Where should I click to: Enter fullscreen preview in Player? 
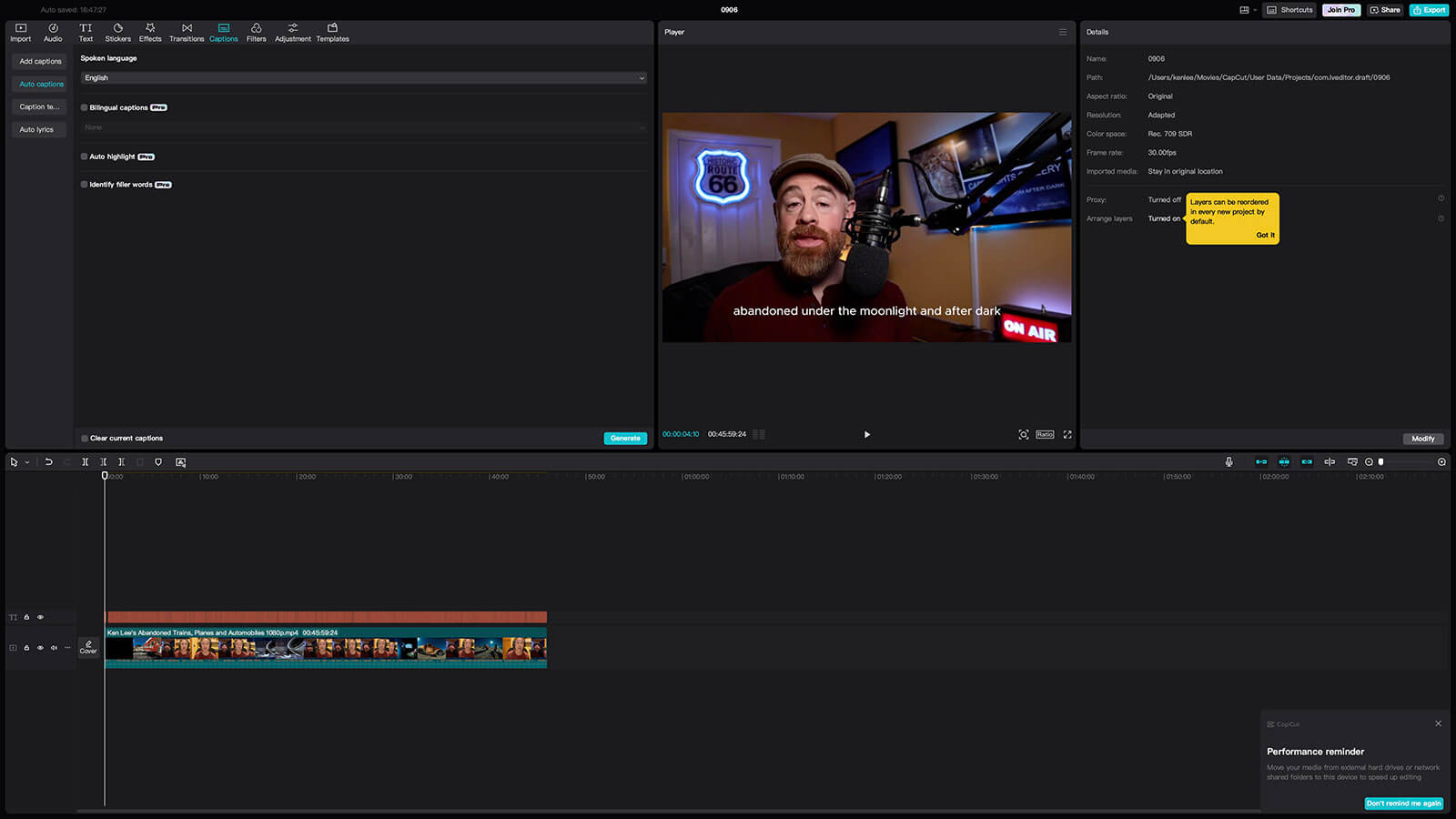click(1067, 435)
